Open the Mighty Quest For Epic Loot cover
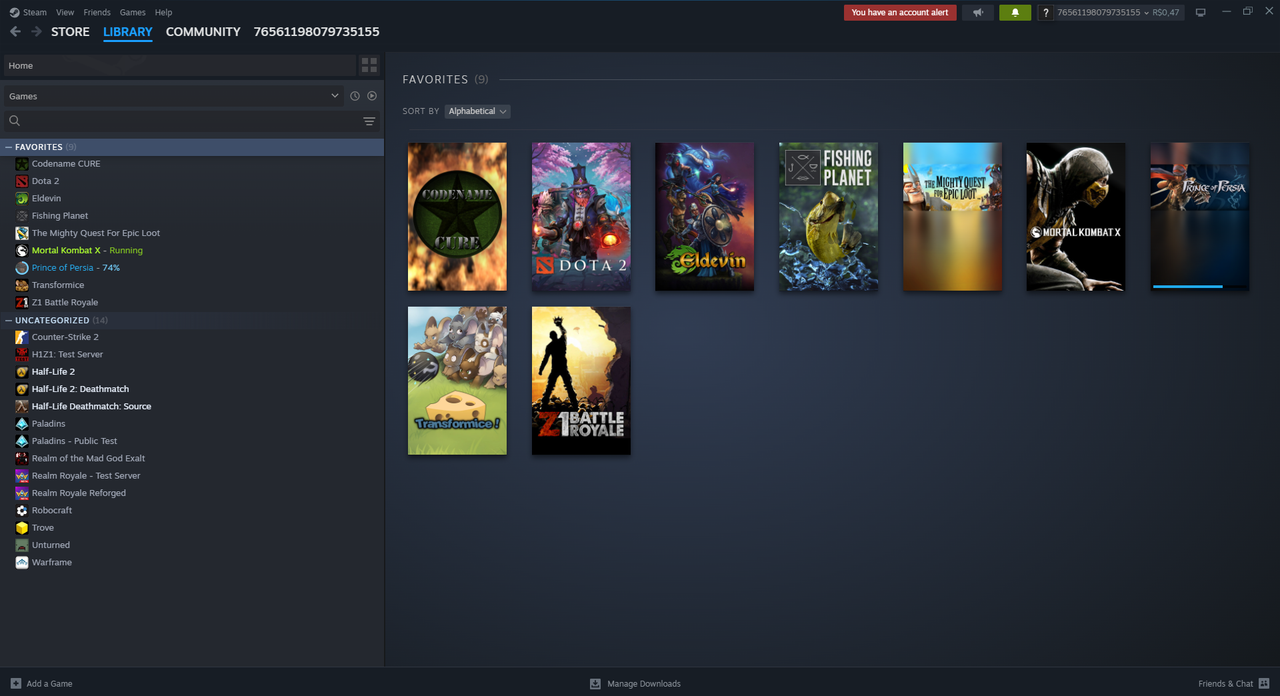 [x=952, y=216]
